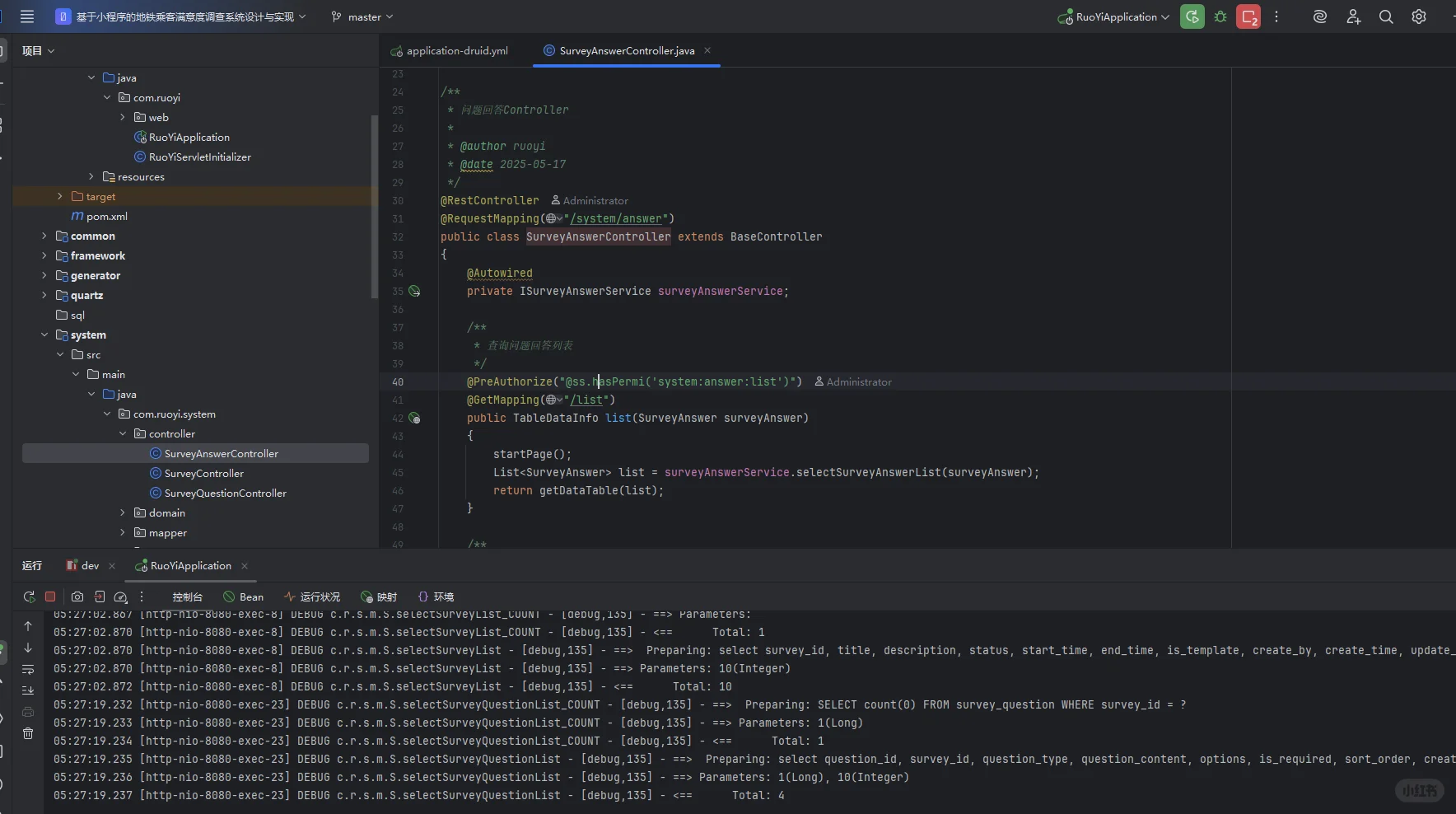Click the globe icon beside "/list" mapping
The height and width of the screenshot is (814, 1456).
point(553,400)
